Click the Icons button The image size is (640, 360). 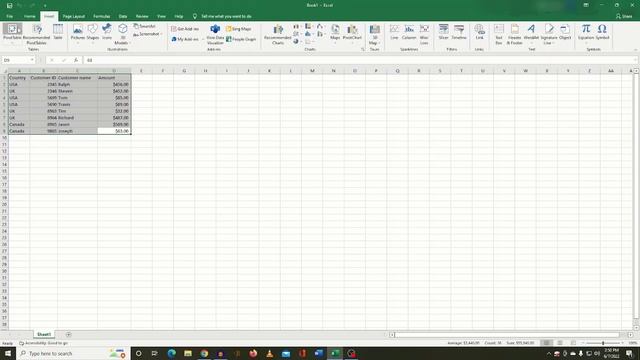pos(107,32)
